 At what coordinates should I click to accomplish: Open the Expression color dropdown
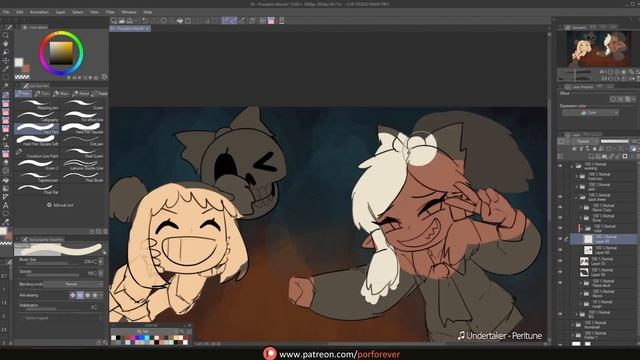tap(591, 113)
